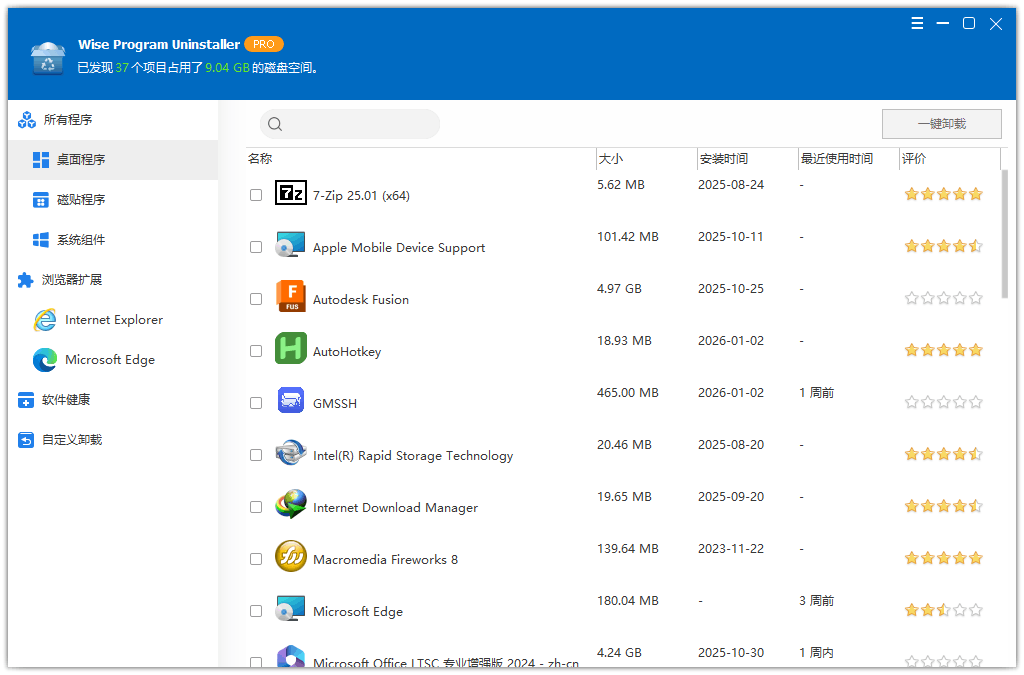Screen dimensions: 1024x675
Task: Tick the Apple Mobile Device Support checkbox
Action: [256, 247]
